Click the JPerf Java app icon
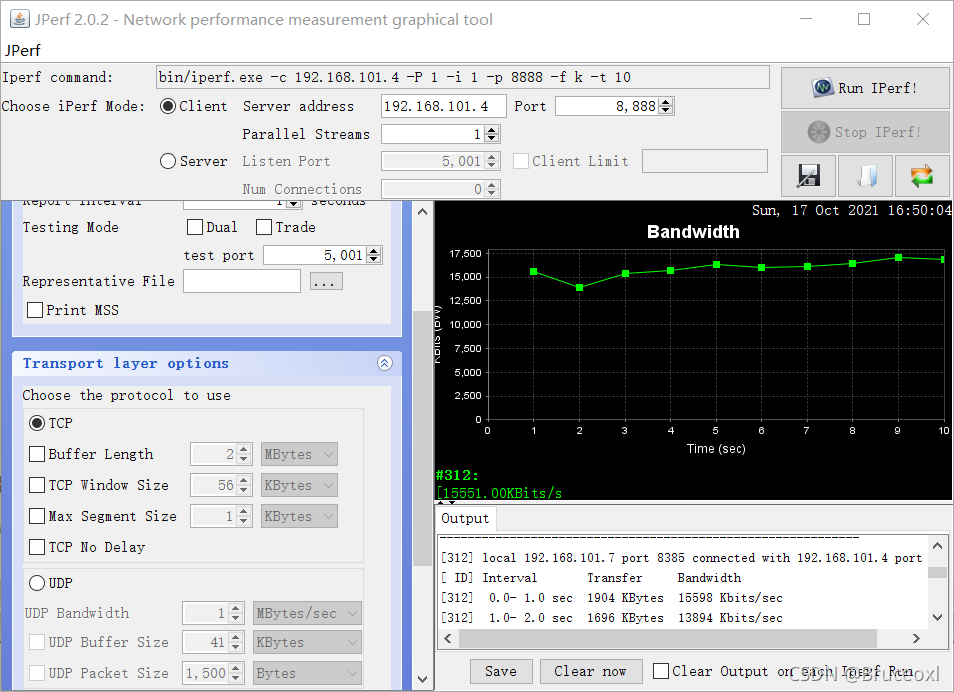Viewport: 954px width, 692px height. click(19, 19)
